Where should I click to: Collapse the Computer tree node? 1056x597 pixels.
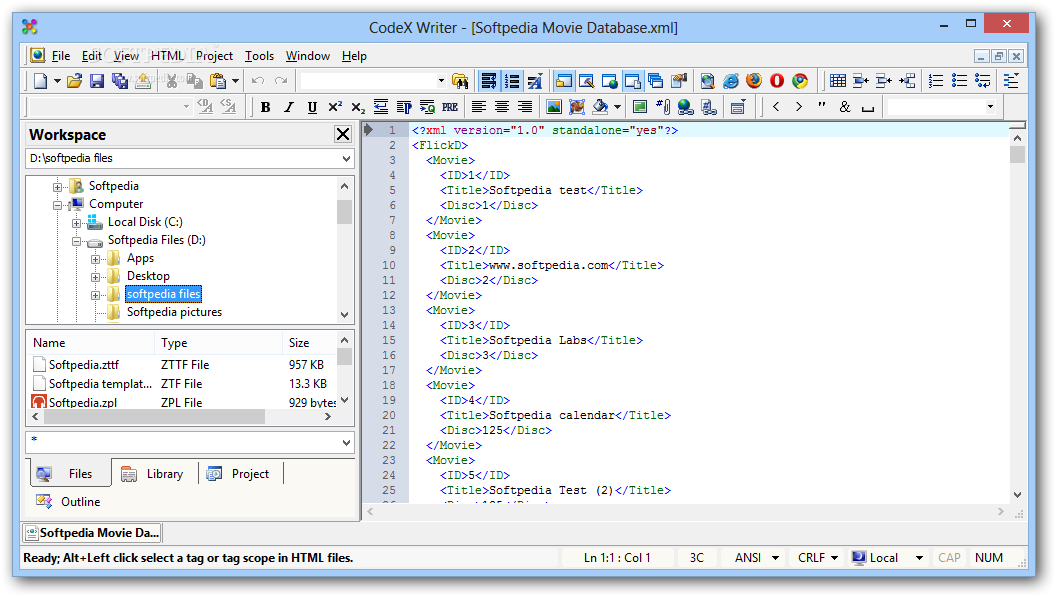57,205
